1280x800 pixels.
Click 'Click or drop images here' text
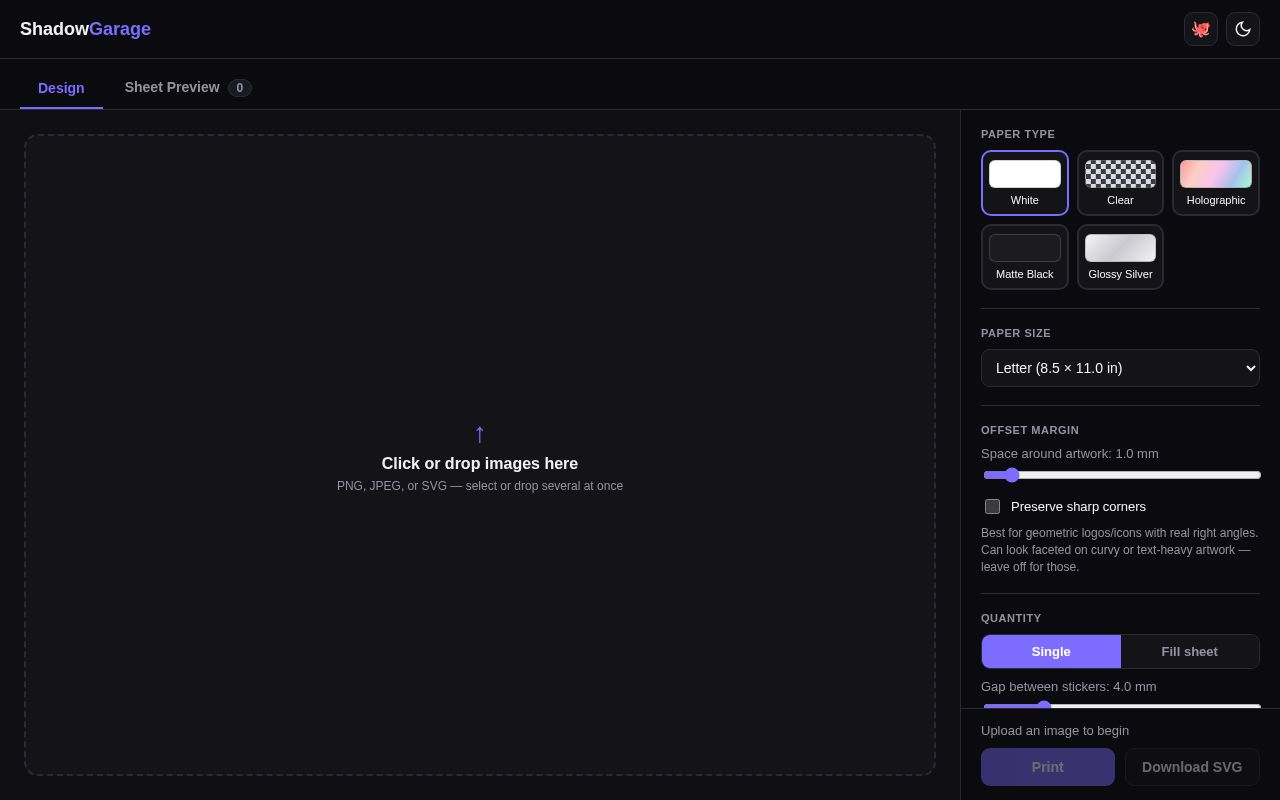tap(480, 464)
